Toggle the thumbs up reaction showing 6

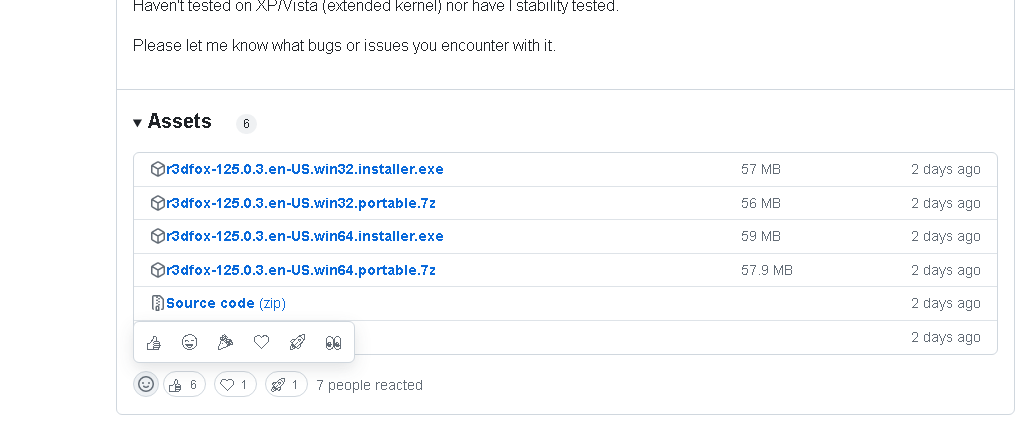tap(184, 384)
